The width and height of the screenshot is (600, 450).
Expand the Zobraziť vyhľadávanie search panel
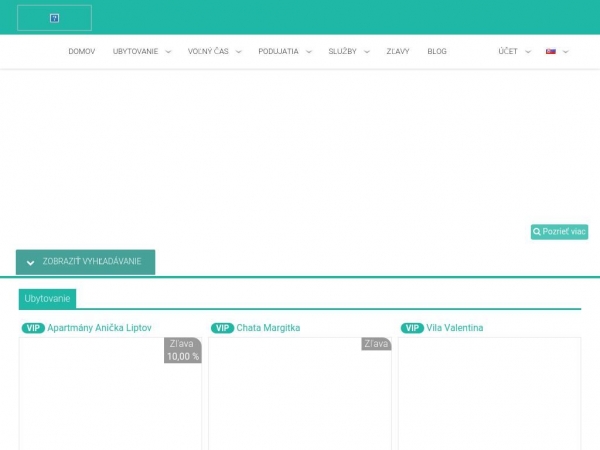point(85,262)
